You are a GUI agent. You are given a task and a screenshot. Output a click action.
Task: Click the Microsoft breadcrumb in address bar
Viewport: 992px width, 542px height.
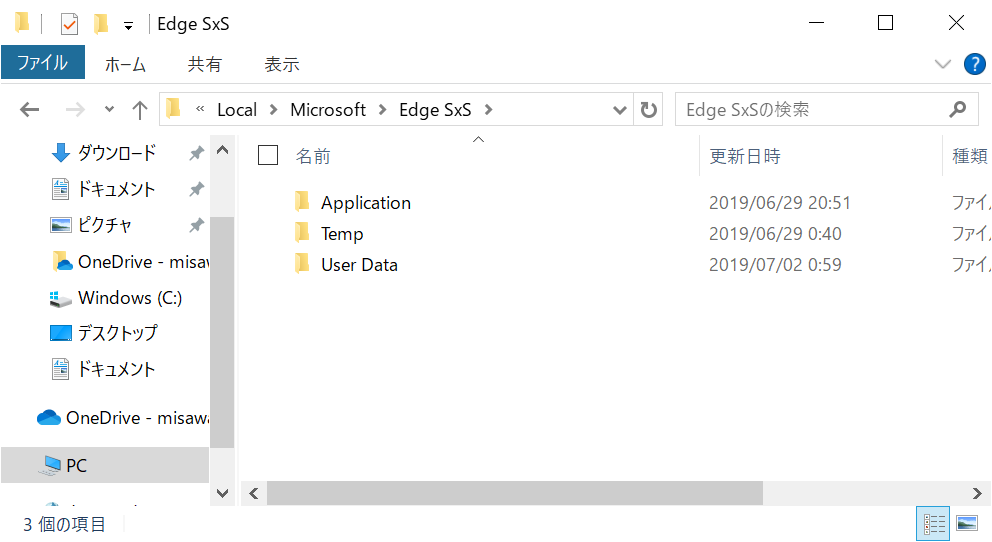point(328,110)
